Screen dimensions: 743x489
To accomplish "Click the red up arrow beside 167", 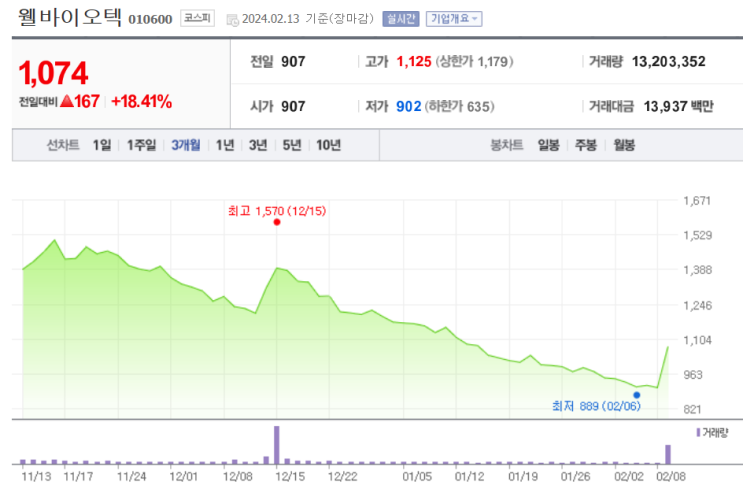I will click(x=67, y=101).
